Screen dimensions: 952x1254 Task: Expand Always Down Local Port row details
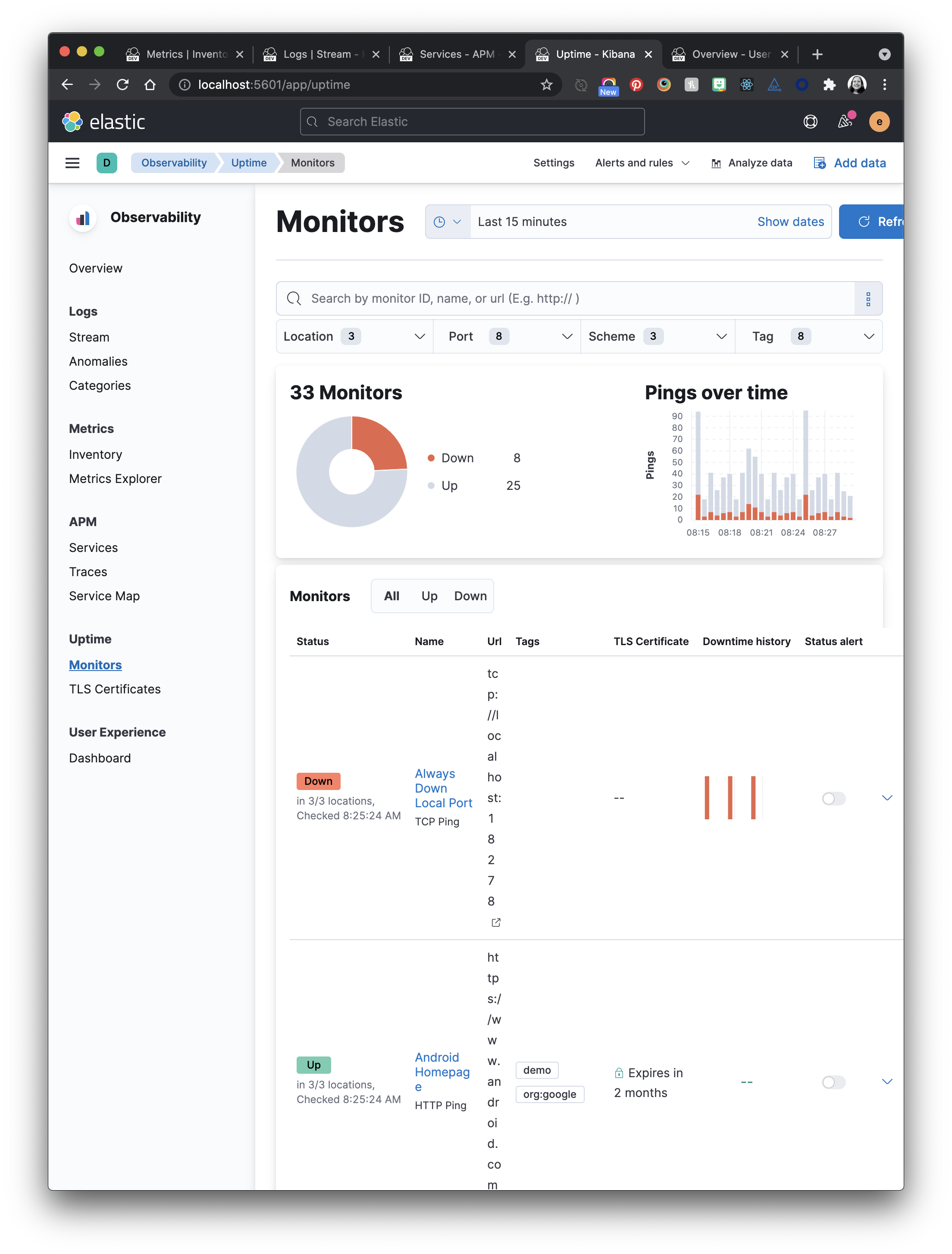click(887, 798)
